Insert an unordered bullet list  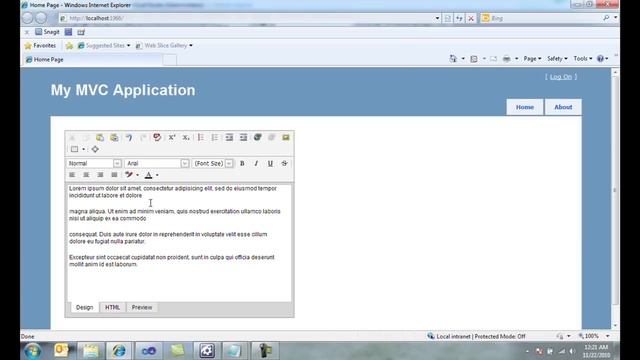point(215,138)
